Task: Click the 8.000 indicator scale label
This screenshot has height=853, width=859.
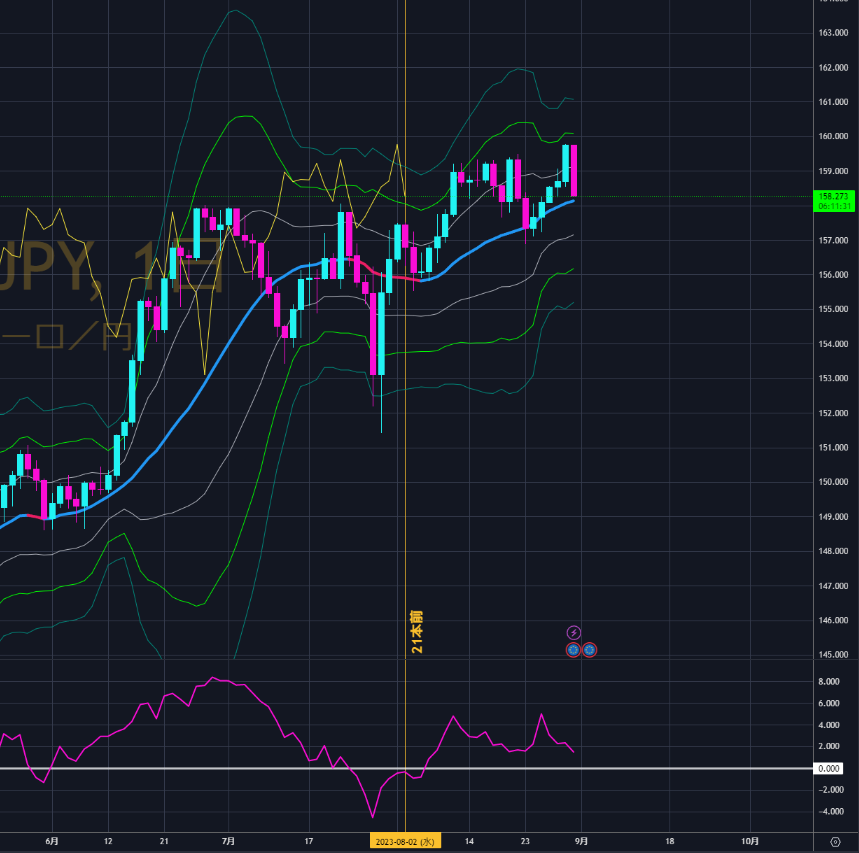Action: pyautogui.click(x=829, y=682)
